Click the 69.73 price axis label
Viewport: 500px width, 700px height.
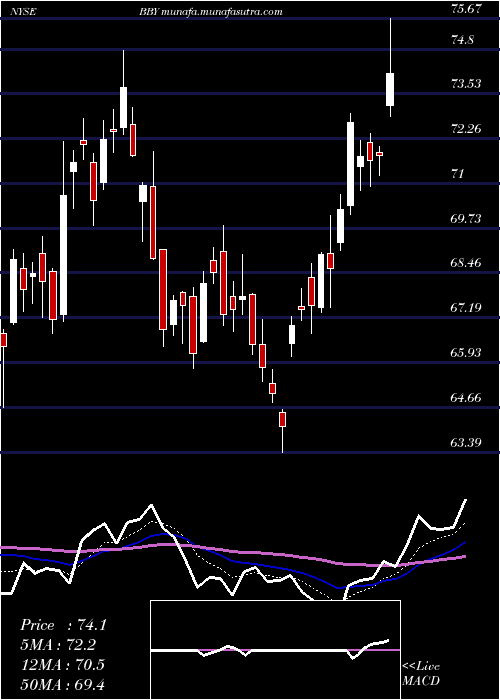(x=467, y=218)
